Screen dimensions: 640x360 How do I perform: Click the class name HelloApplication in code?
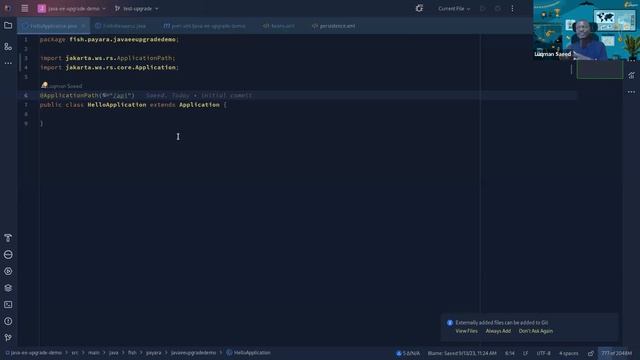click(x=117, y=105)
